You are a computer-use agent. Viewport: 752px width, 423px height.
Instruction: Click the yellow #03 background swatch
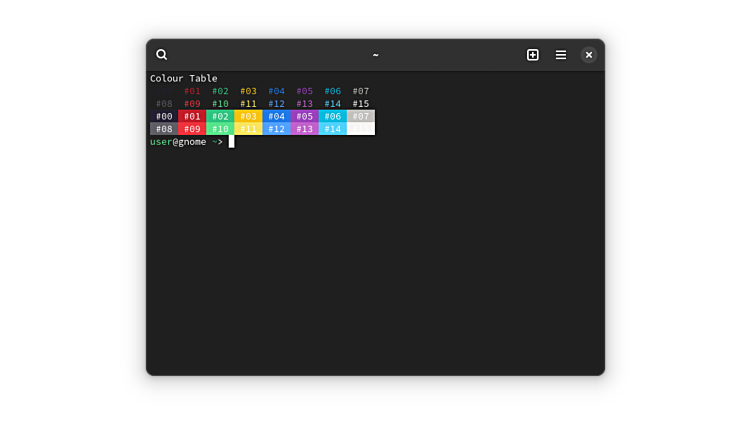[248, 116]
